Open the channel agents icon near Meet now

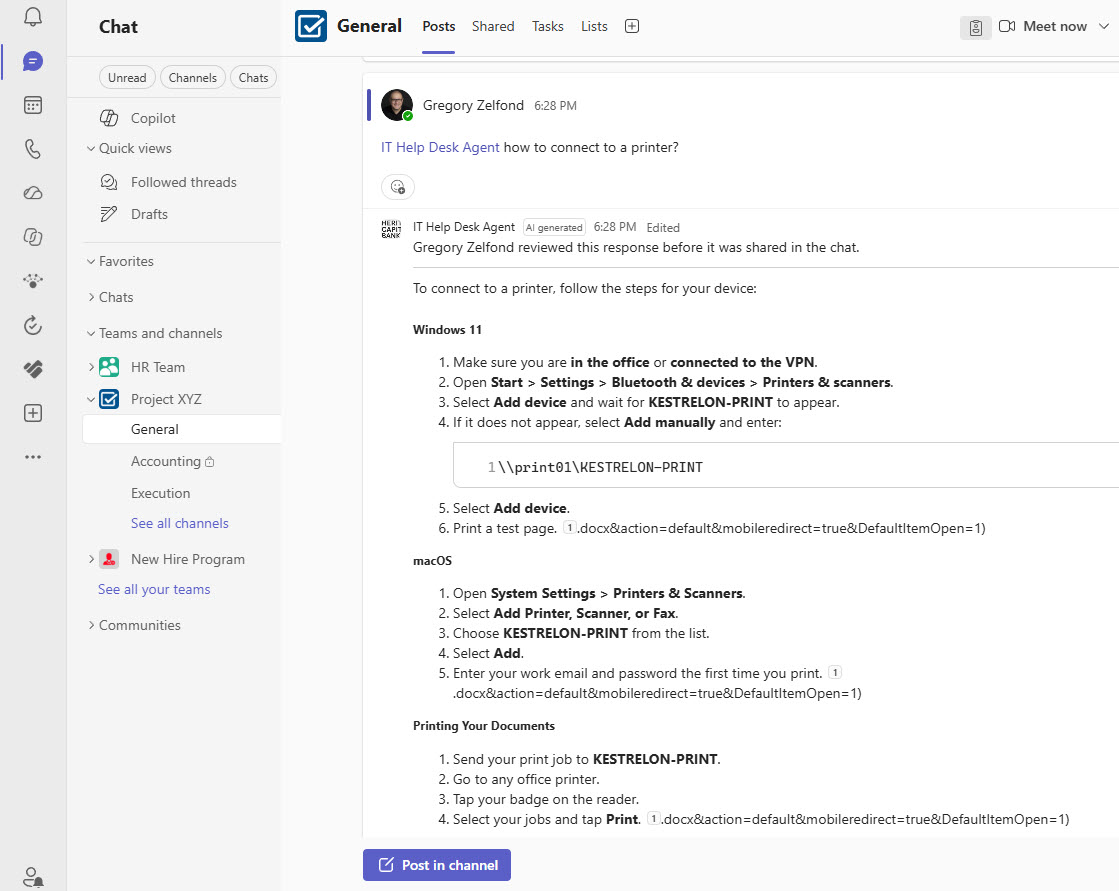click(976, 27)
